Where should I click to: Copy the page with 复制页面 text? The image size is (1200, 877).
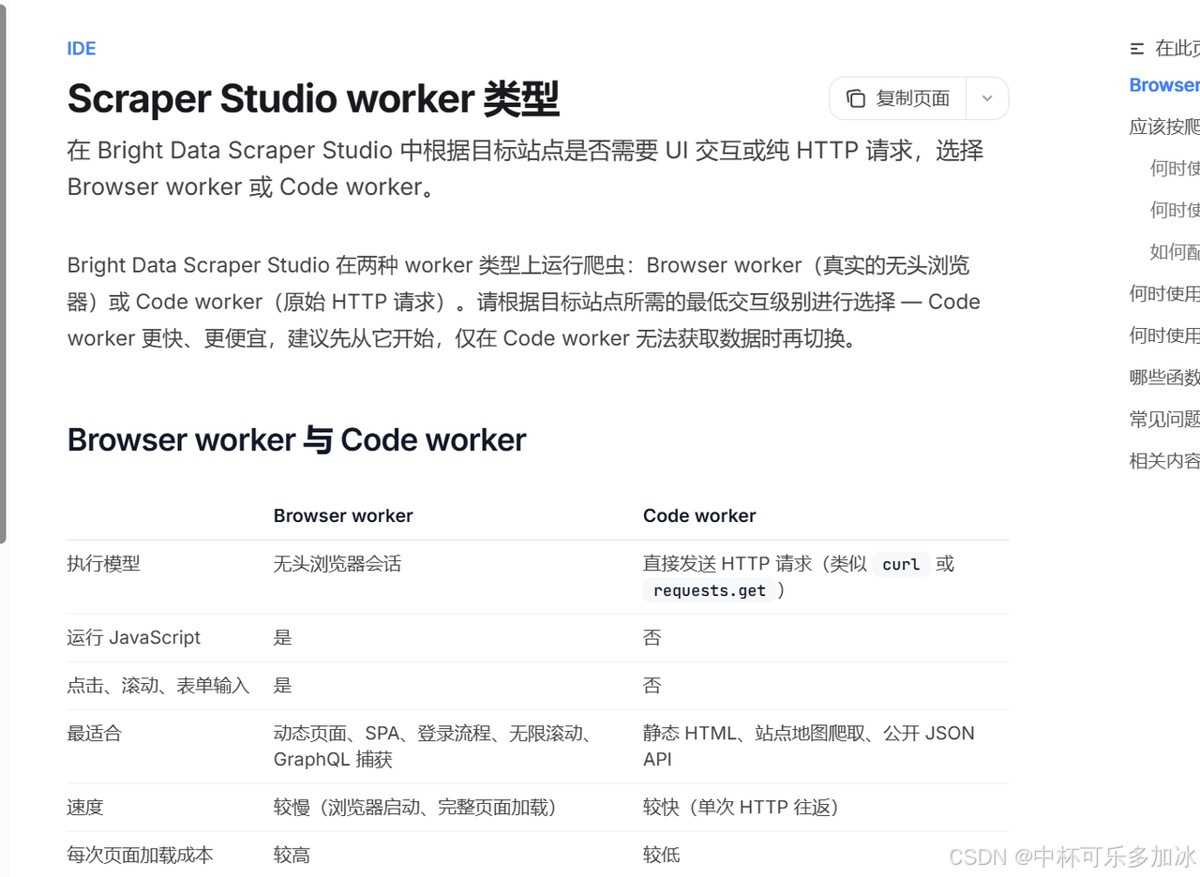[x=913, y=99]
